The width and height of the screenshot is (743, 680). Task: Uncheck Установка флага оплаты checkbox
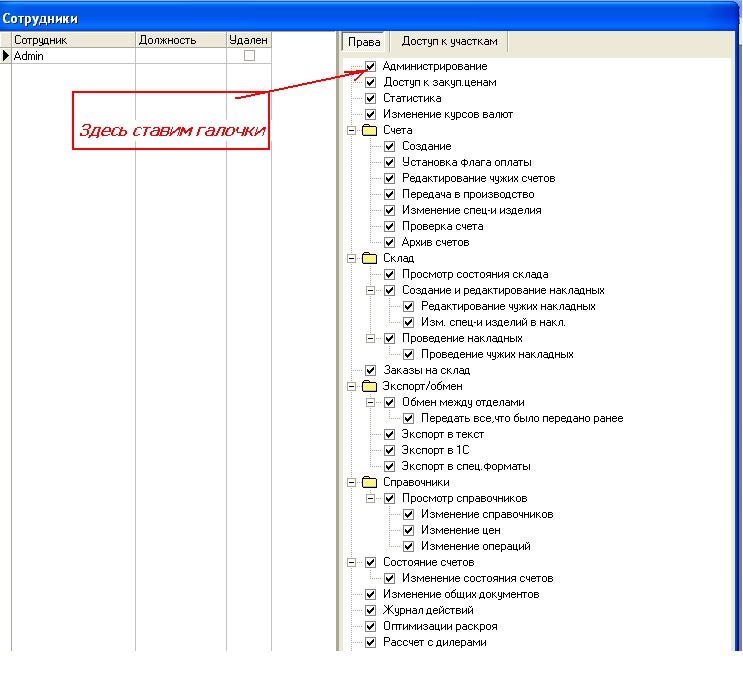(x=390, y=162)
